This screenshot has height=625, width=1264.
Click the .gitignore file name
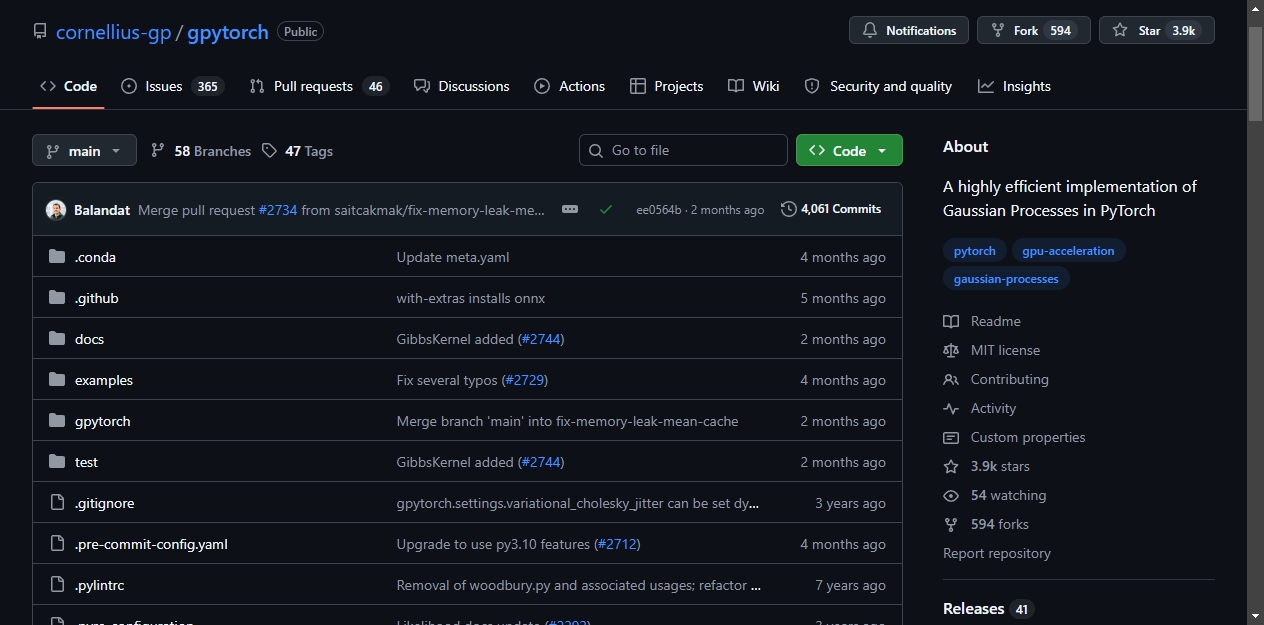[104, 503]
